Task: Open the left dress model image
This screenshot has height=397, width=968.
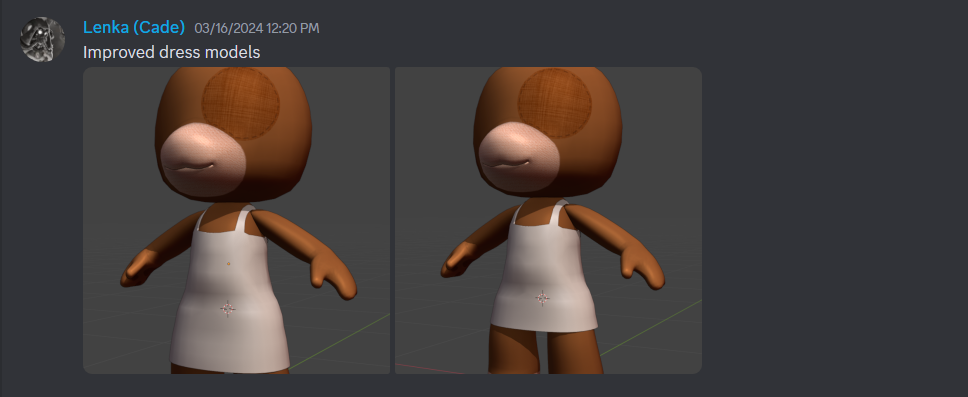Action: 236,220
